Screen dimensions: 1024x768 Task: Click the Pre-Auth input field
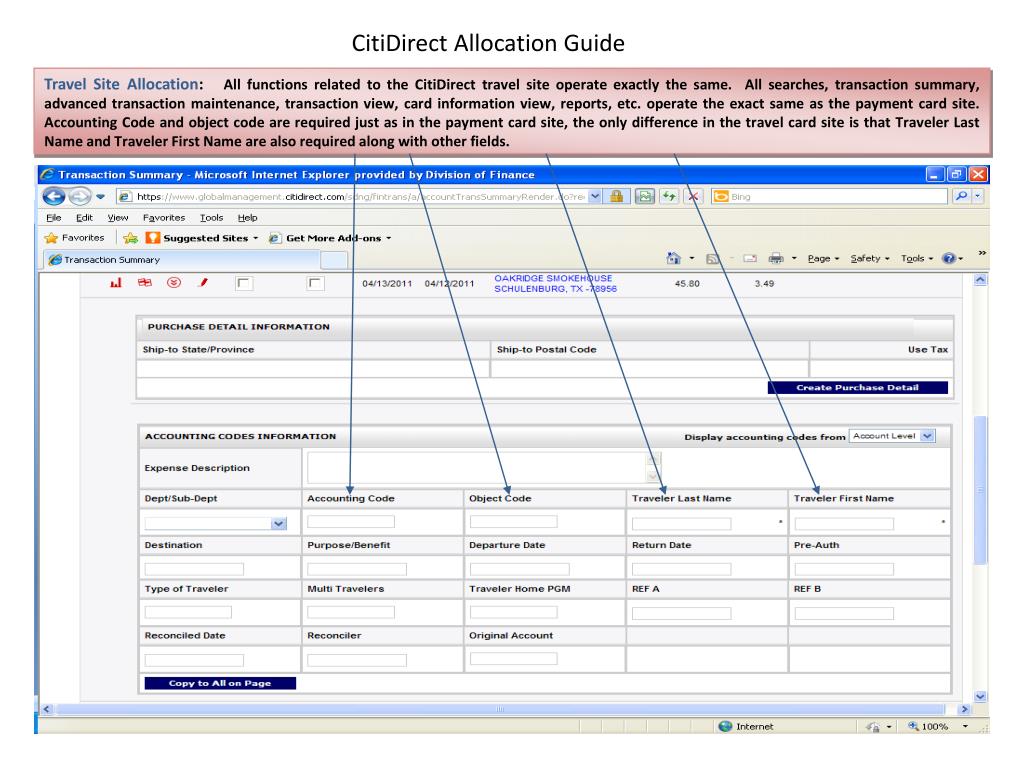pyautogui.click(x=844, y=569)
